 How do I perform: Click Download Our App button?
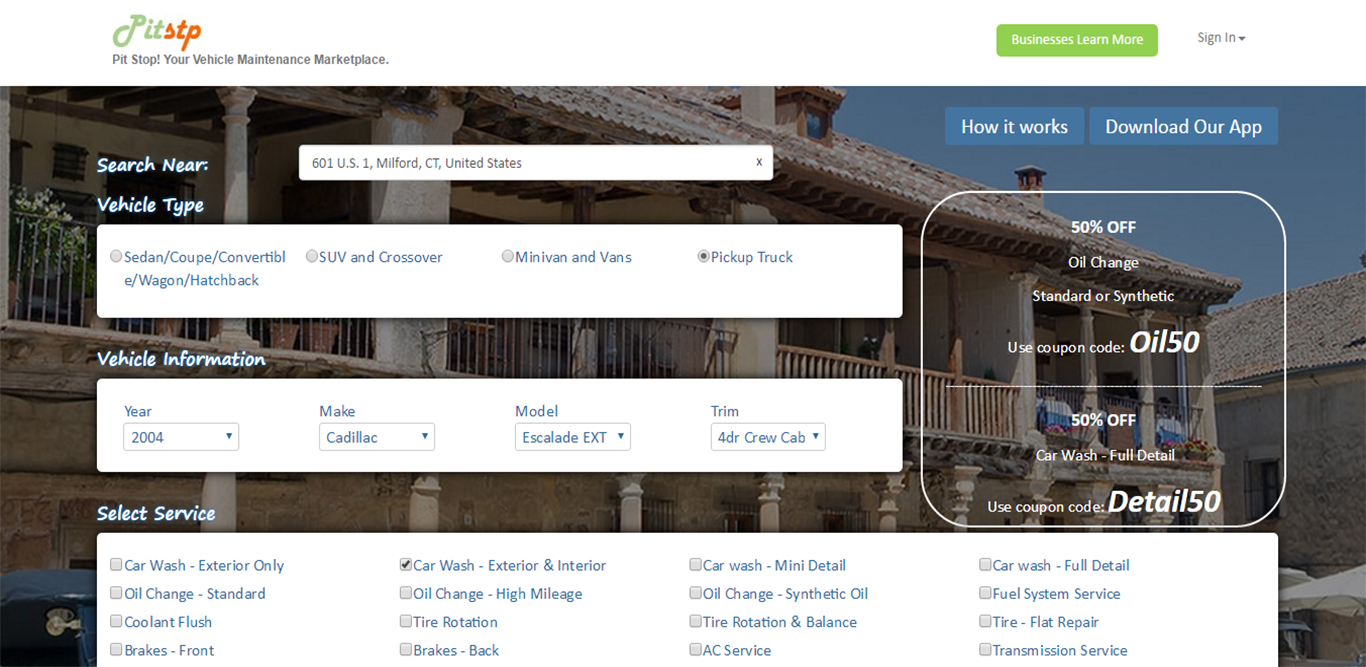tap(1182, 127)
